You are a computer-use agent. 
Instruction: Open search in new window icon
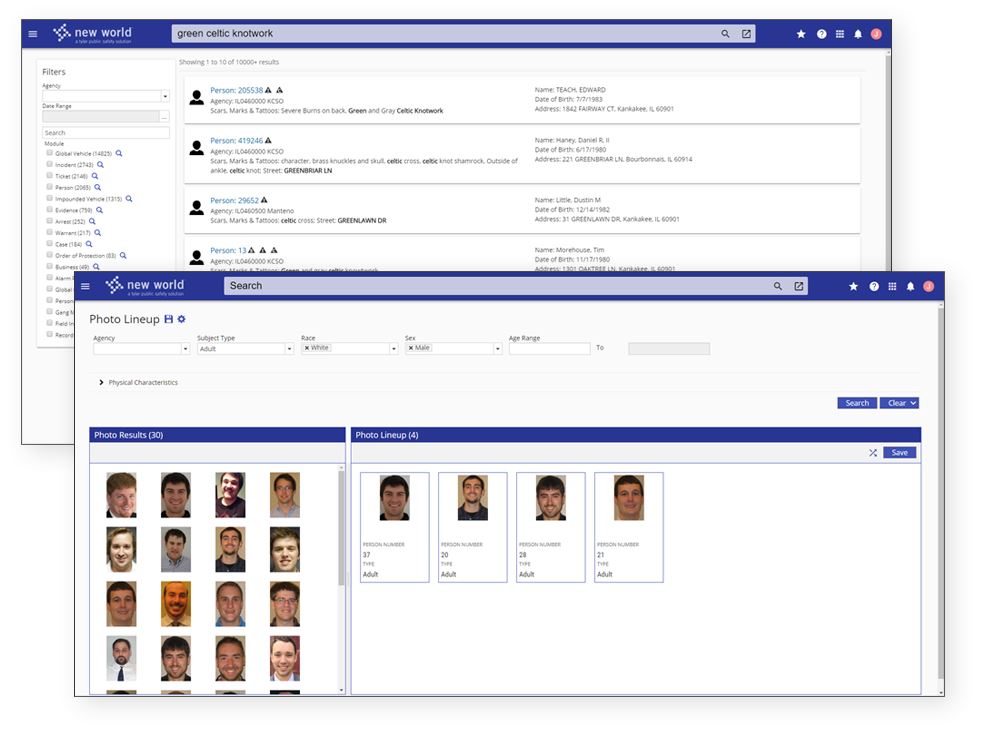coord(798,286)
